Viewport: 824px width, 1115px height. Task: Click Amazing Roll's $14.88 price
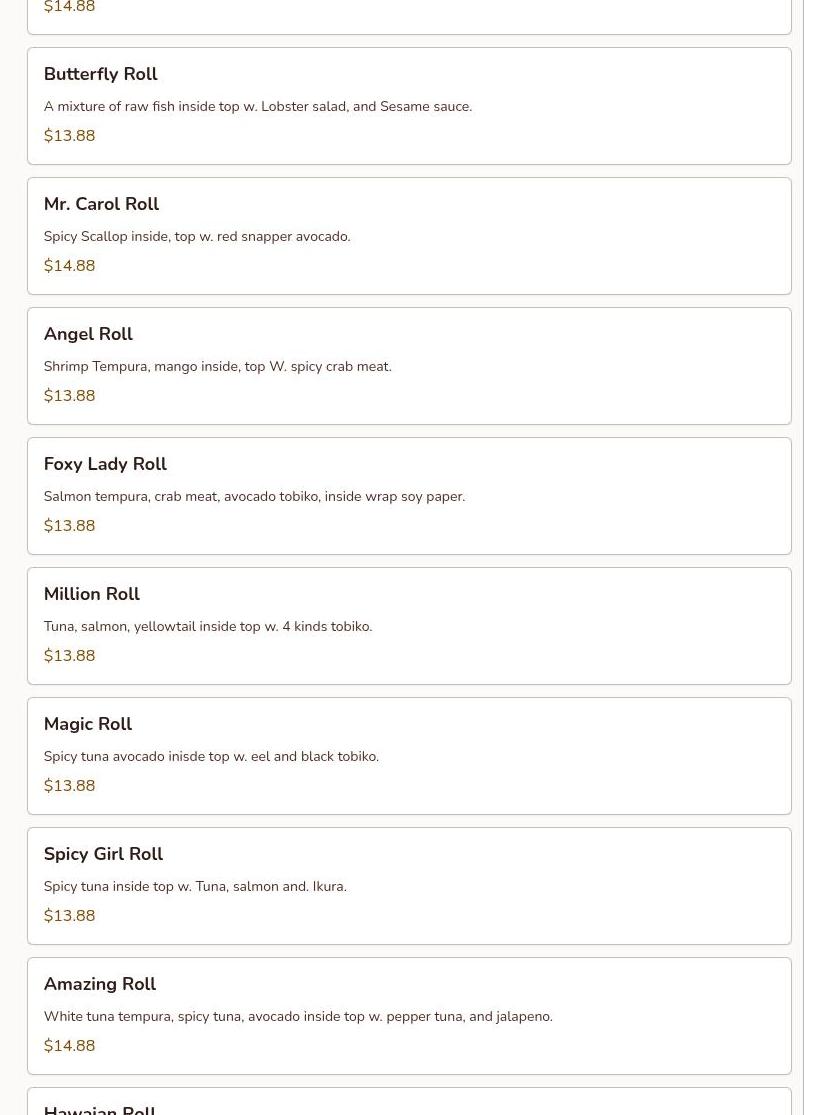coord(69,1046)
